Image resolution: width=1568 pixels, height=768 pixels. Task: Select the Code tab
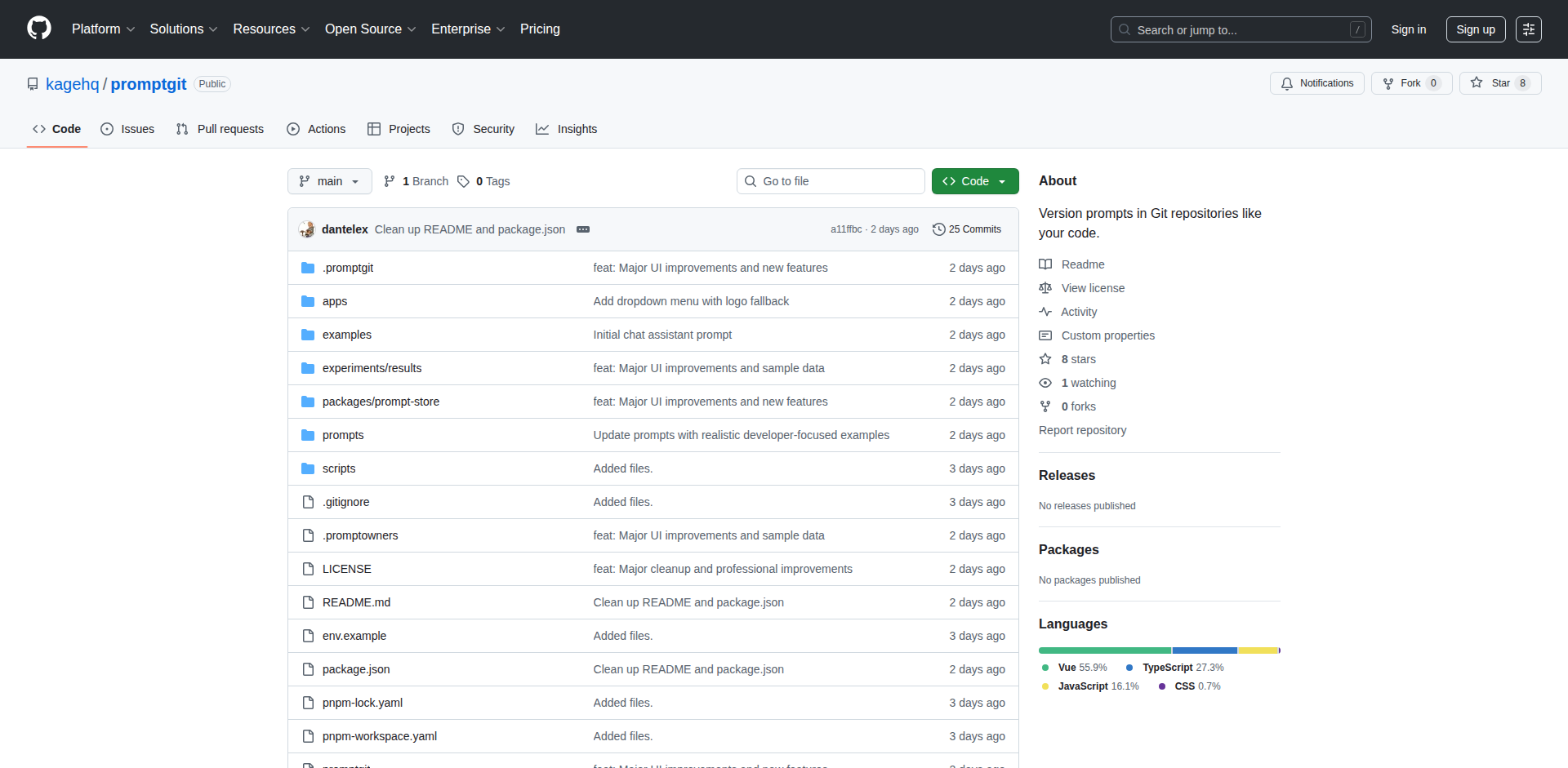[x=57, y=129]
